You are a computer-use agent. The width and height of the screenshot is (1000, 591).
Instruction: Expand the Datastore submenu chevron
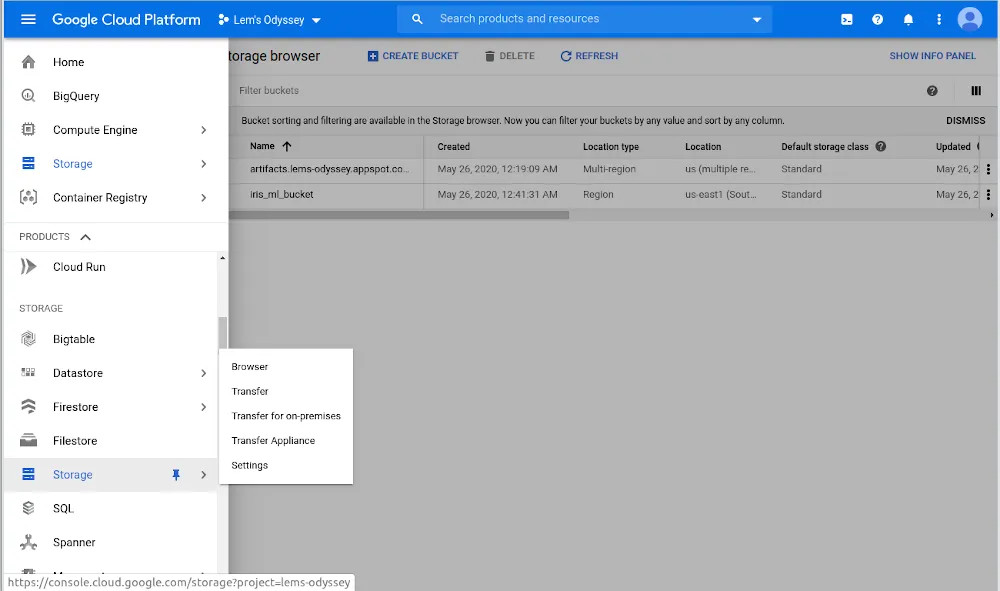[x=203, y=372]
